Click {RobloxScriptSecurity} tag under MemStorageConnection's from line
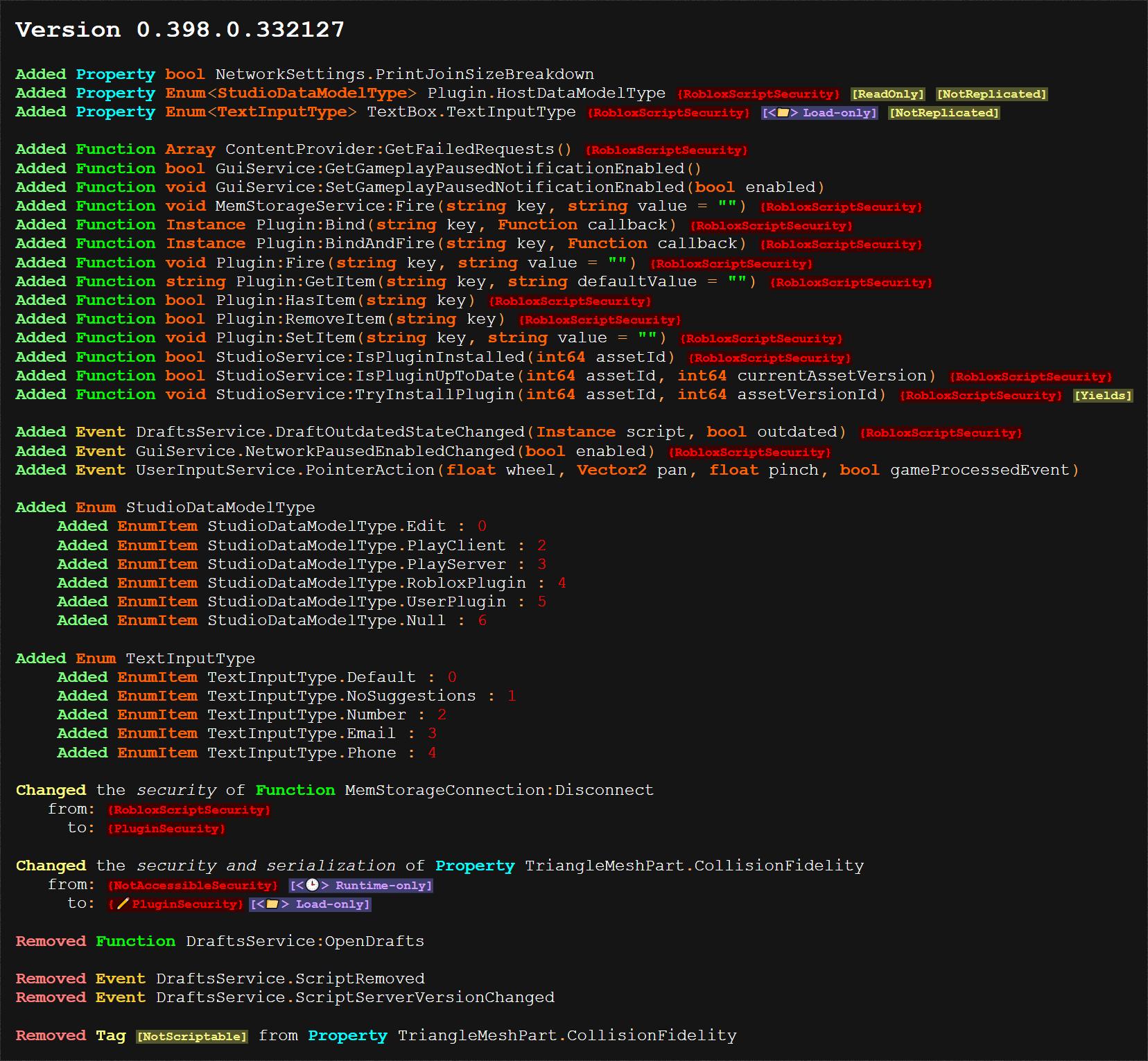The width and height of the screenshot is (1148, 1061). [189, 809]
